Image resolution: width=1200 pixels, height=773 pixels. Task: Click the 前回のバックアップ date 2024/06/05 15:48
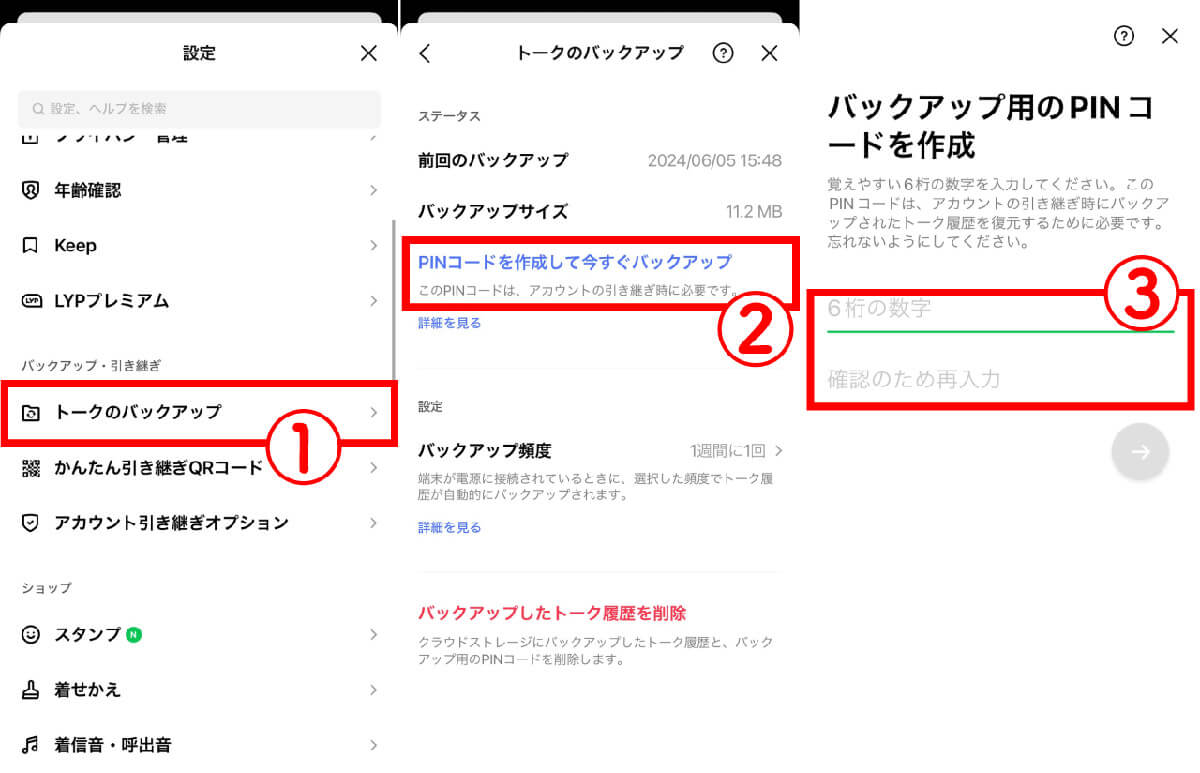tap(715, 160)
